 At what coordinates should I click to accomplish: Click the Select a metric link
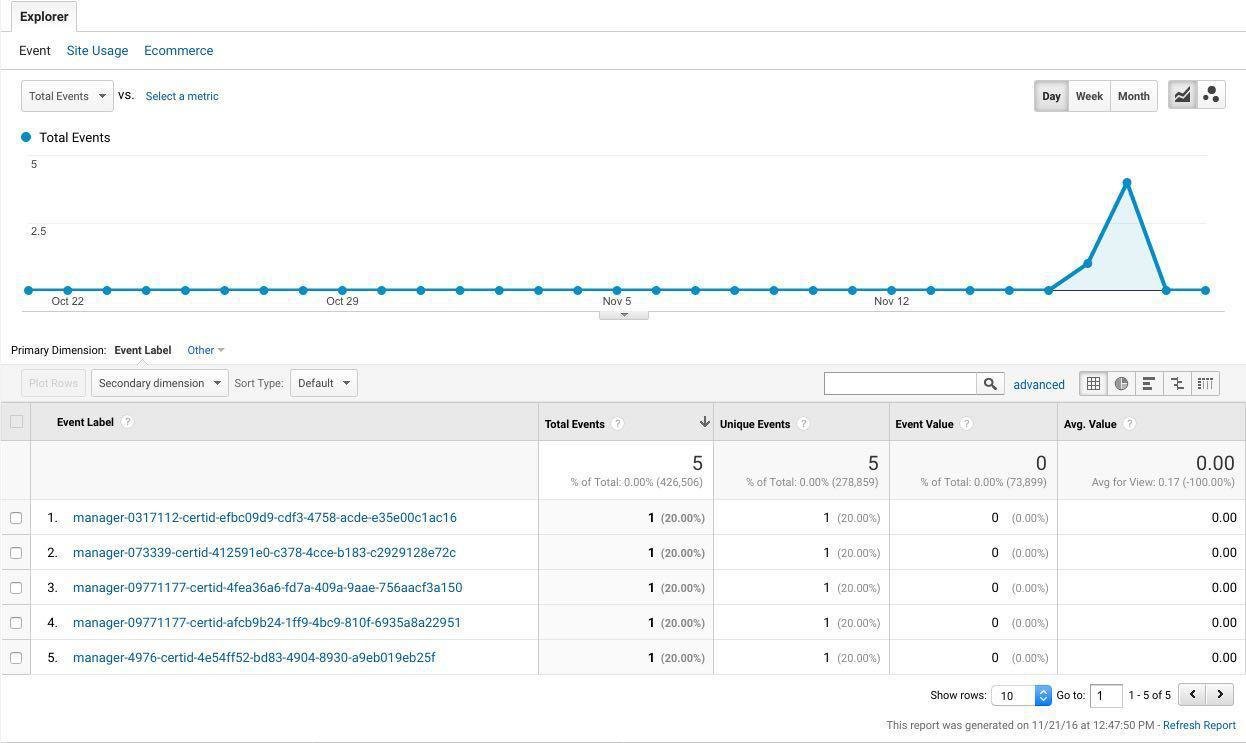pos(182,96)
